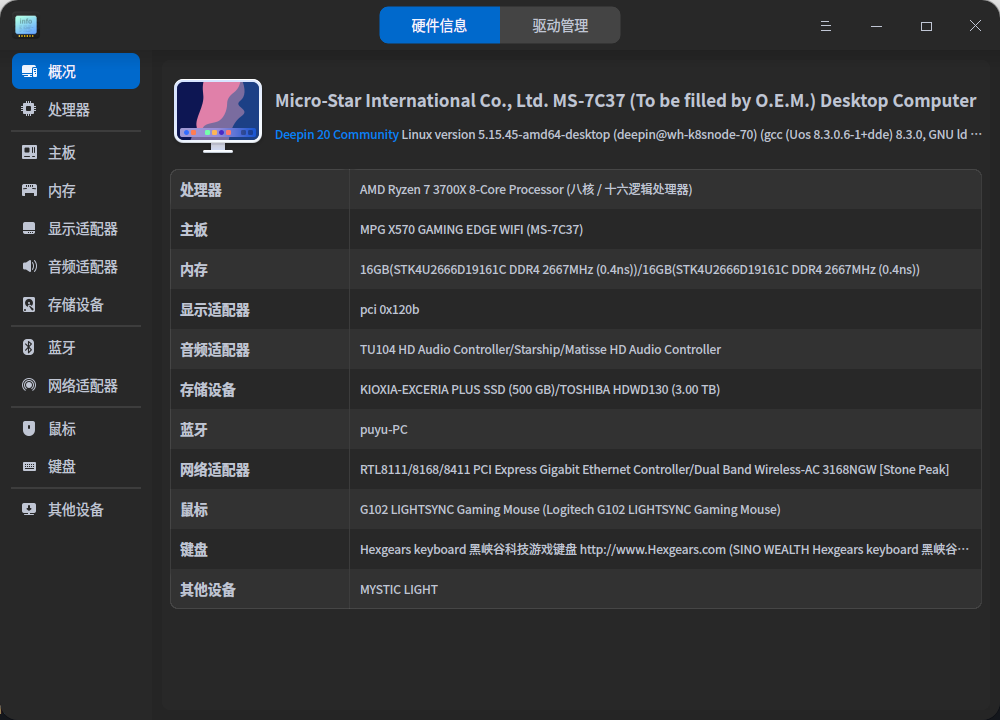Screen dimensions: 1000x720
Task: Switch to the 硬件信息 tab
Action: 440,25
